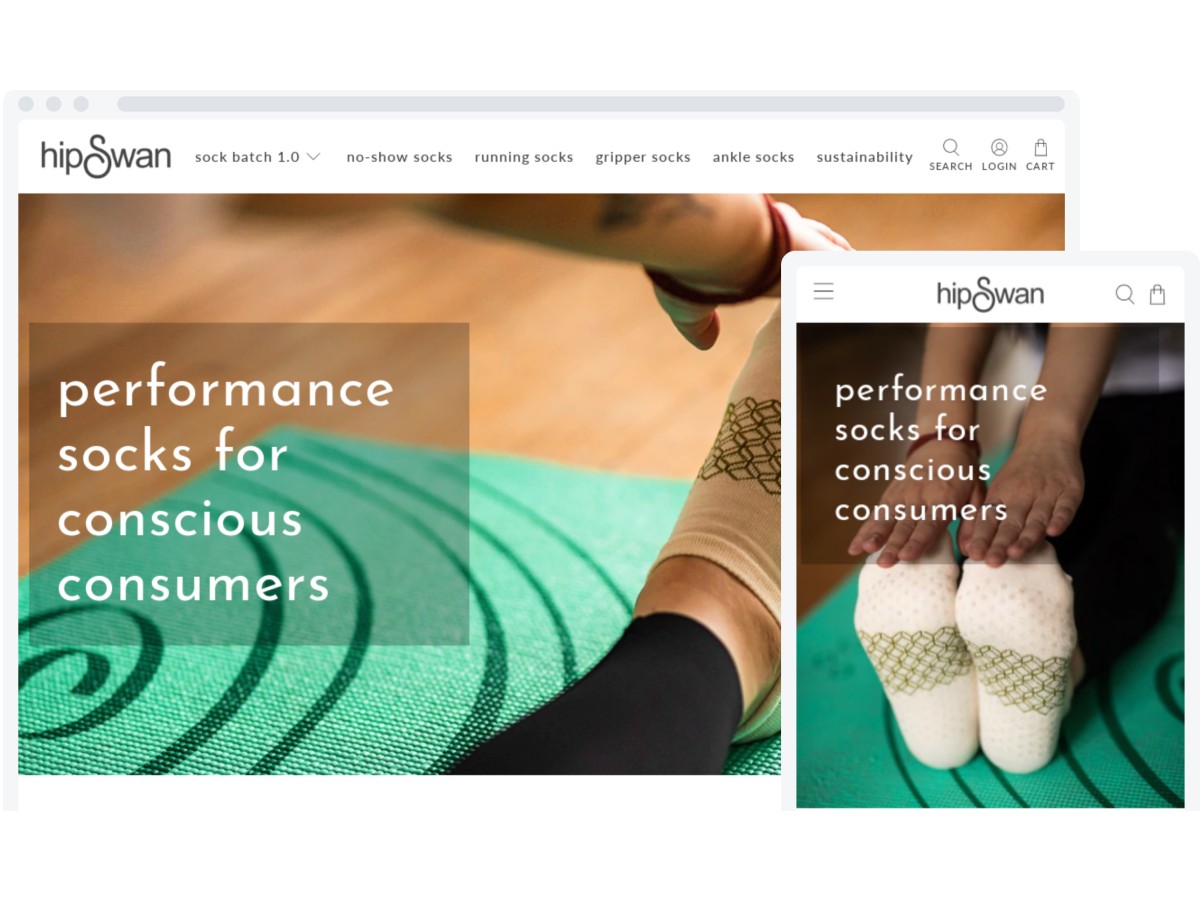Open the gripper socks page
Viewport: 1200px width, 900px height.
tap(643, 157)
